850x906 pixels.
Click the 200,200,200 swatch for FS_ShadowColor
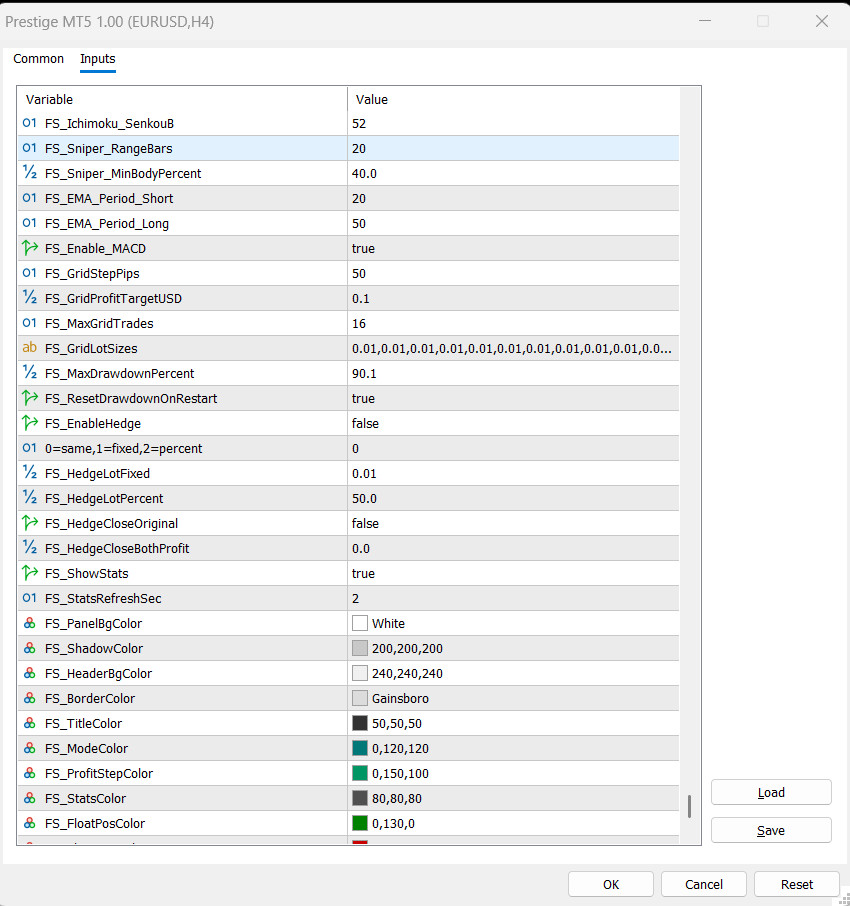[360, 648]
